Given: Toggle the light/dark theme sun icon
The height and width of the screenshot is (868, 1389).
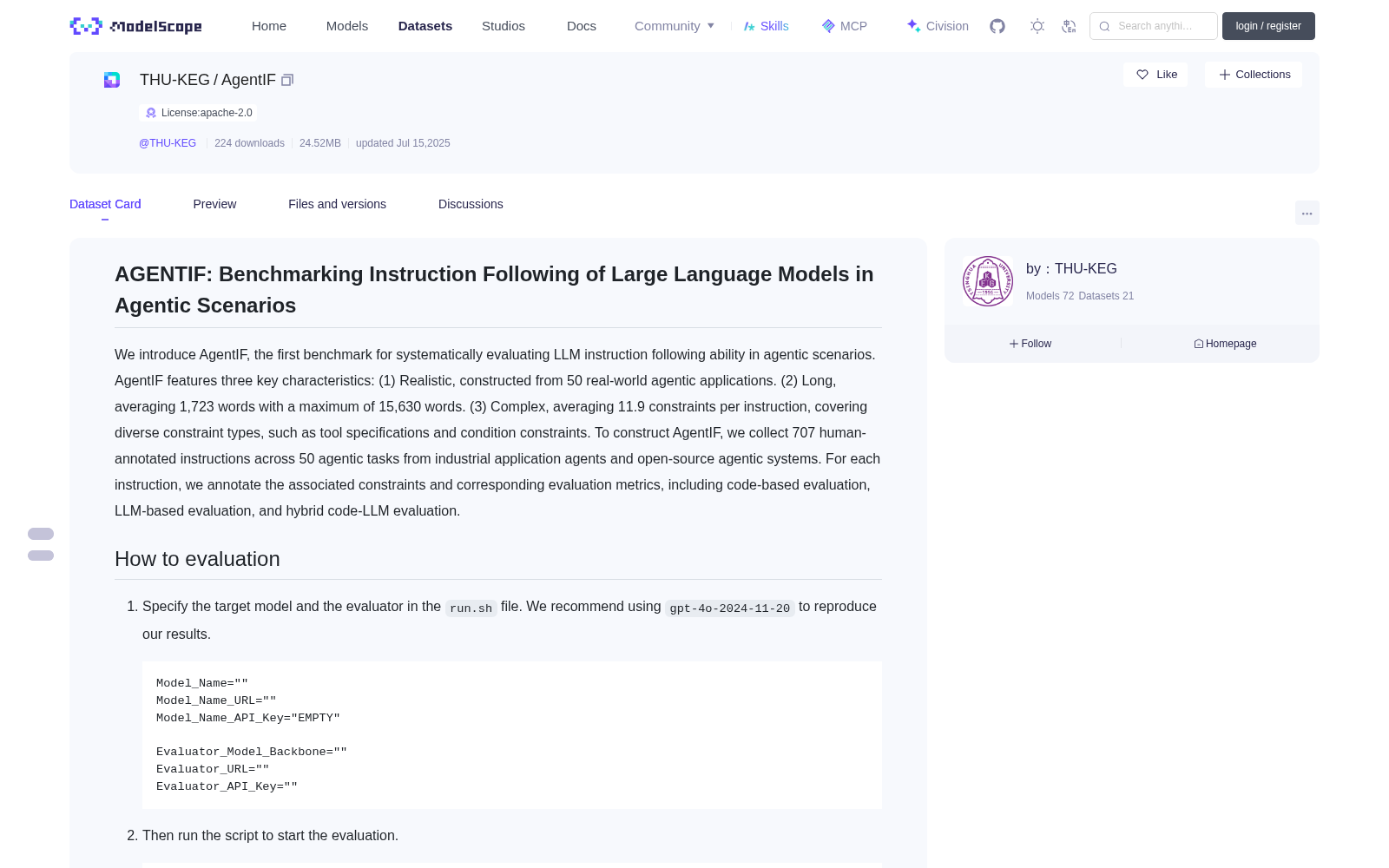Looking at the screenshot, I should point(1037,26).
